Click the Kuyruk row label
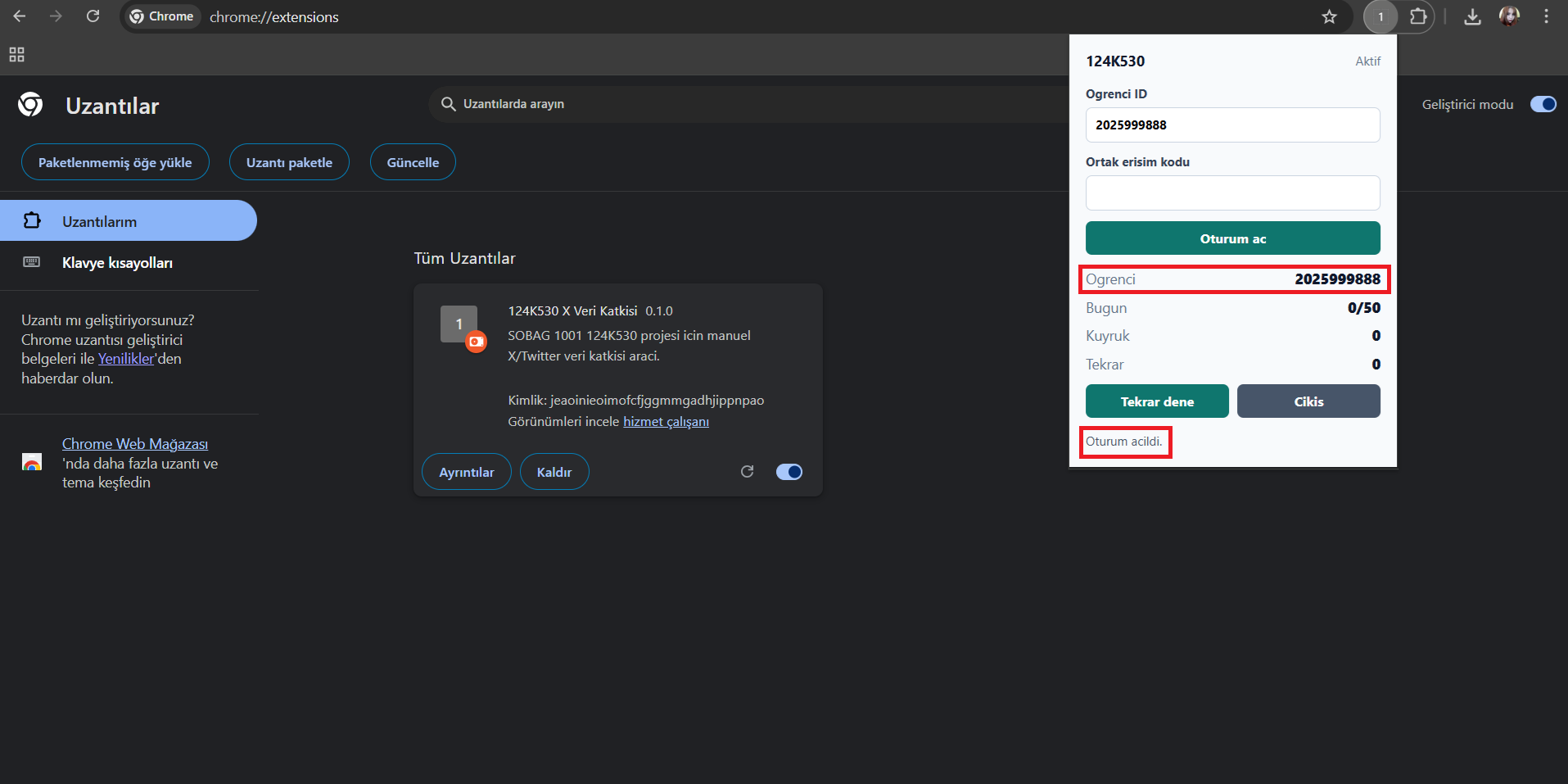Image resolution: width=1568 pixels, height=784 pixels. [1107, 336]
